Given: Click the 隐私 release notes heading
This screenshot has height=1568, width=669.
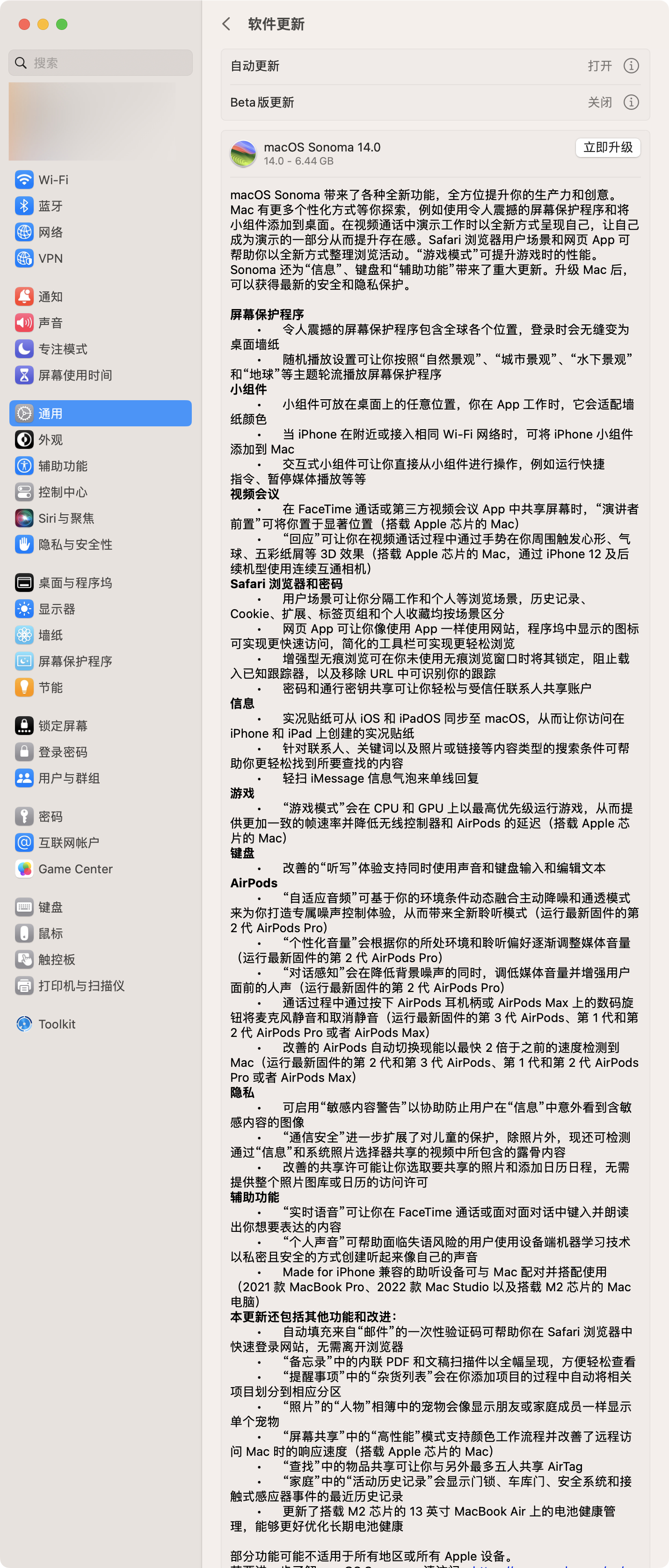Looking at the screenshot, I should click(242, 1093).
